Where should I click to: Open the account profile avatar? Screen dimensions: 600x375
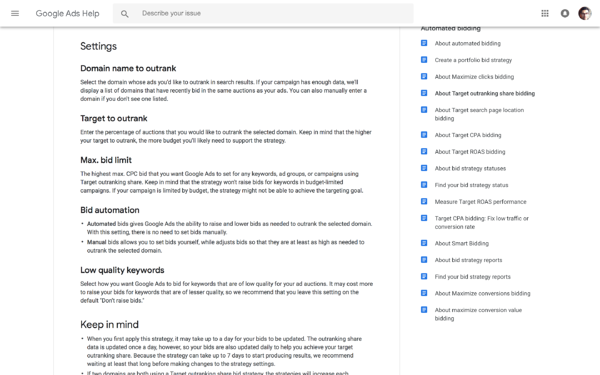pyautogui.click(x=585, y=13)
